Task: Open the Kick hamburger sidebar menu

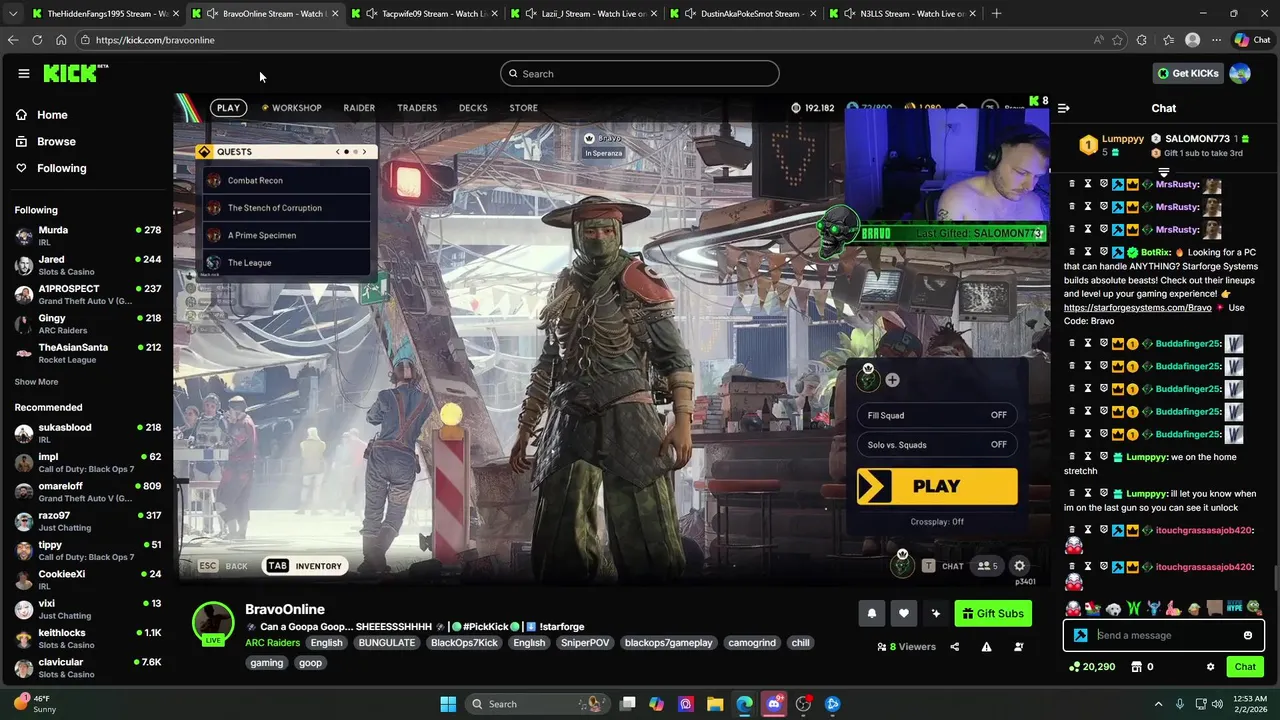Action: pyautogui.click(x=23, y=73)
